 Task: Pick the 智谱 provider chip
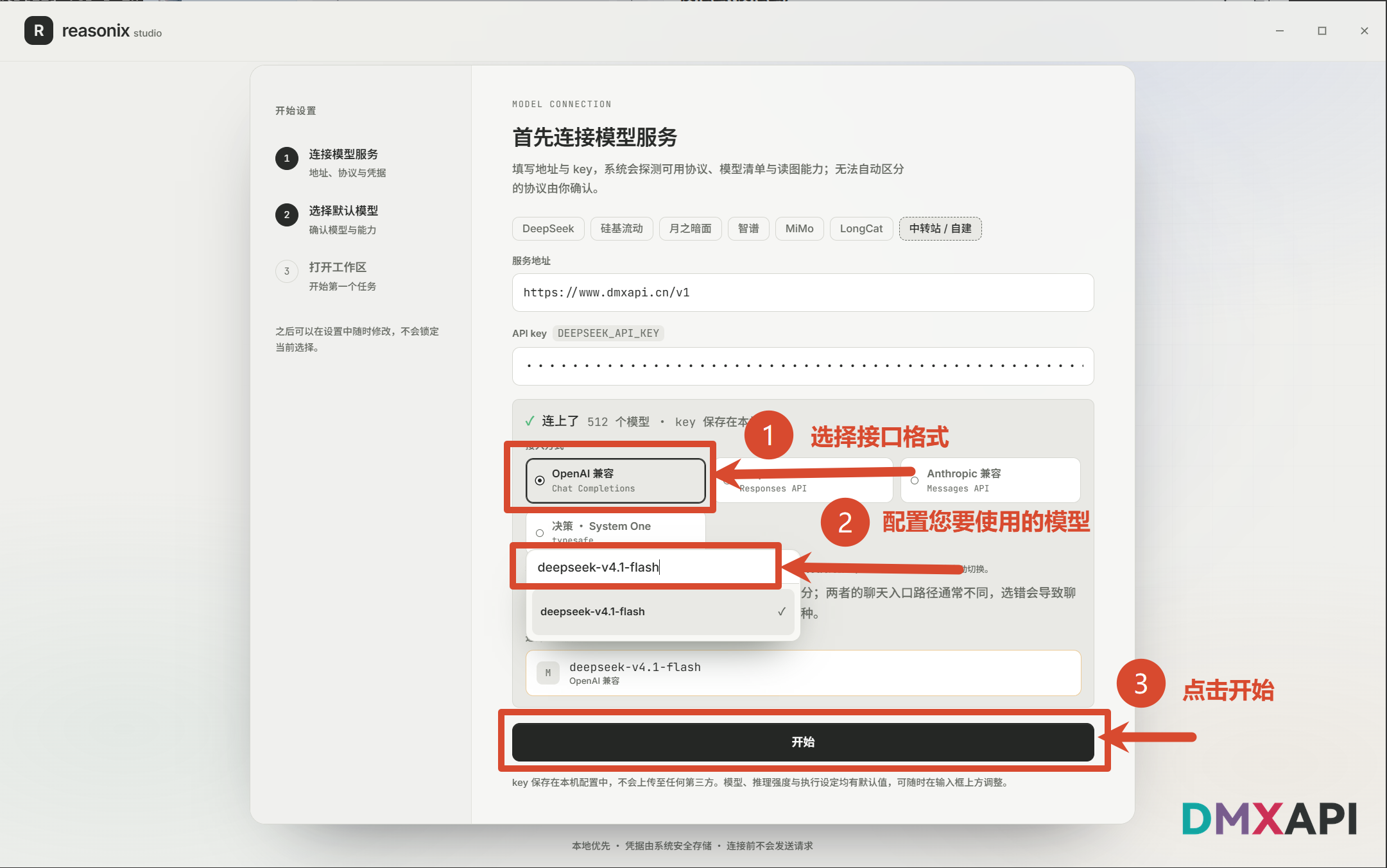click(748, 228)
